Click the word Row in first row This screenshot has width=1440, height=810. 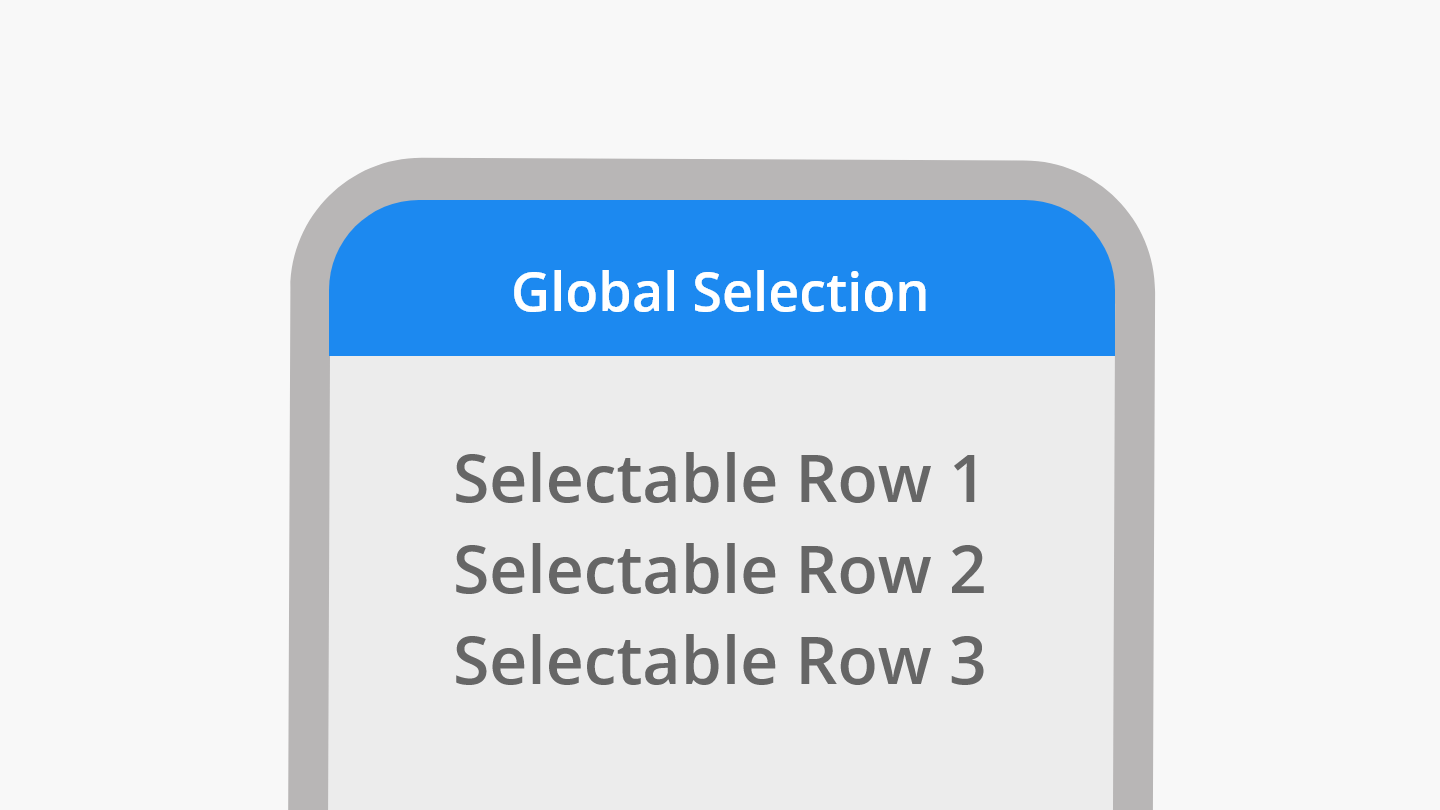tap(862, 479)
